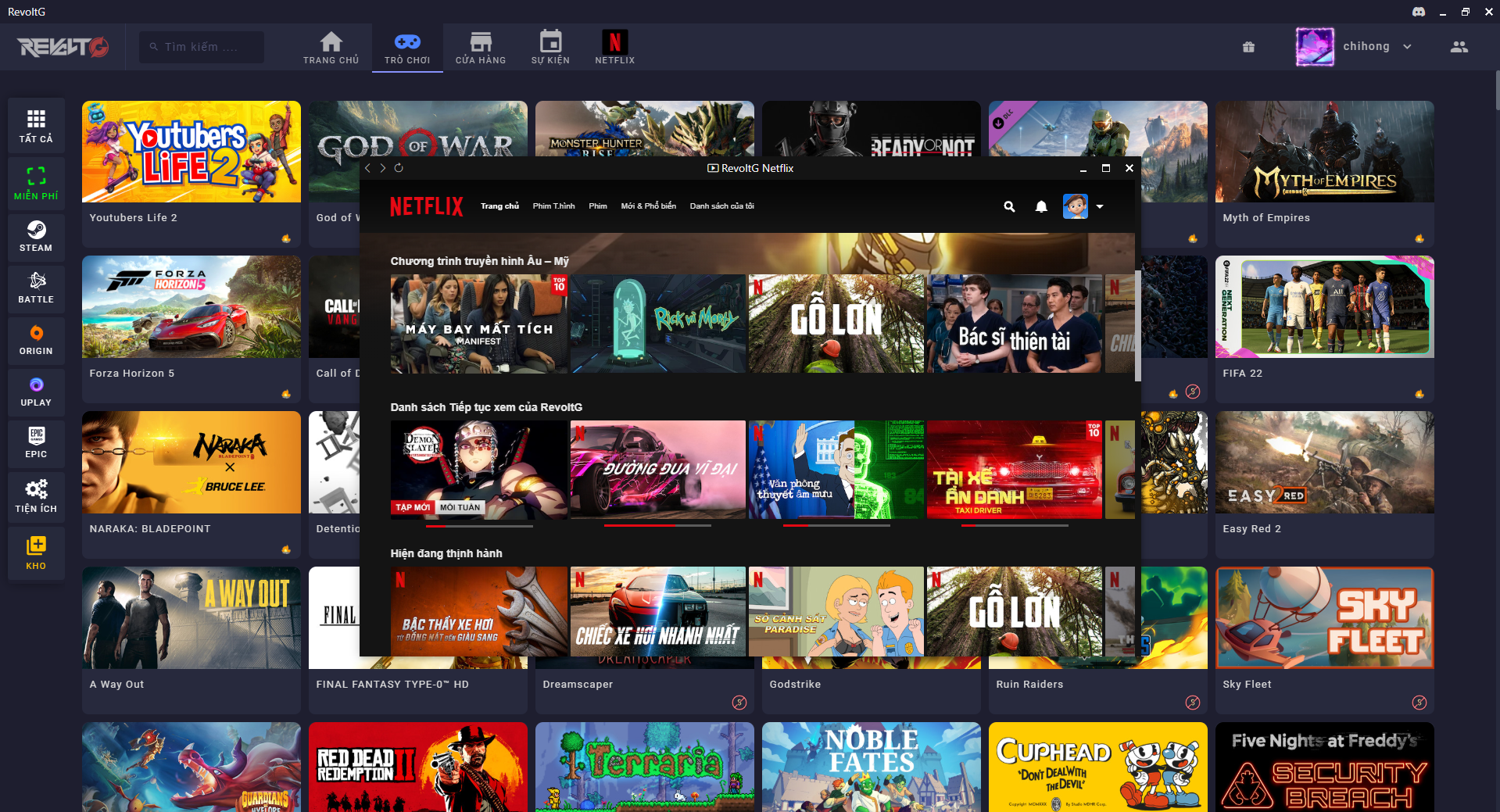The image size is (1500, 812).
Task: Open the Netflix tab in top bar
Action: click(x=614, y=48)
